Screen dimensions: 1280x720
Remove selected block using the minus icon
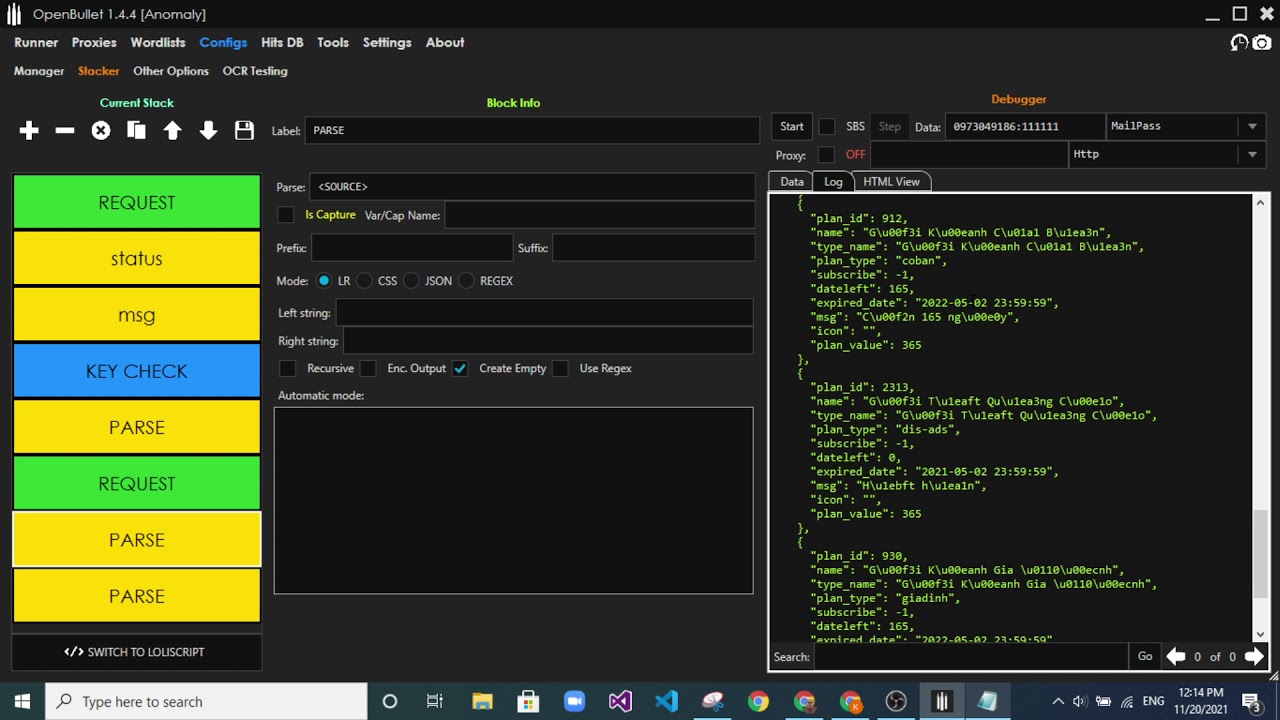pyautogui.click(x=65, y=131)
